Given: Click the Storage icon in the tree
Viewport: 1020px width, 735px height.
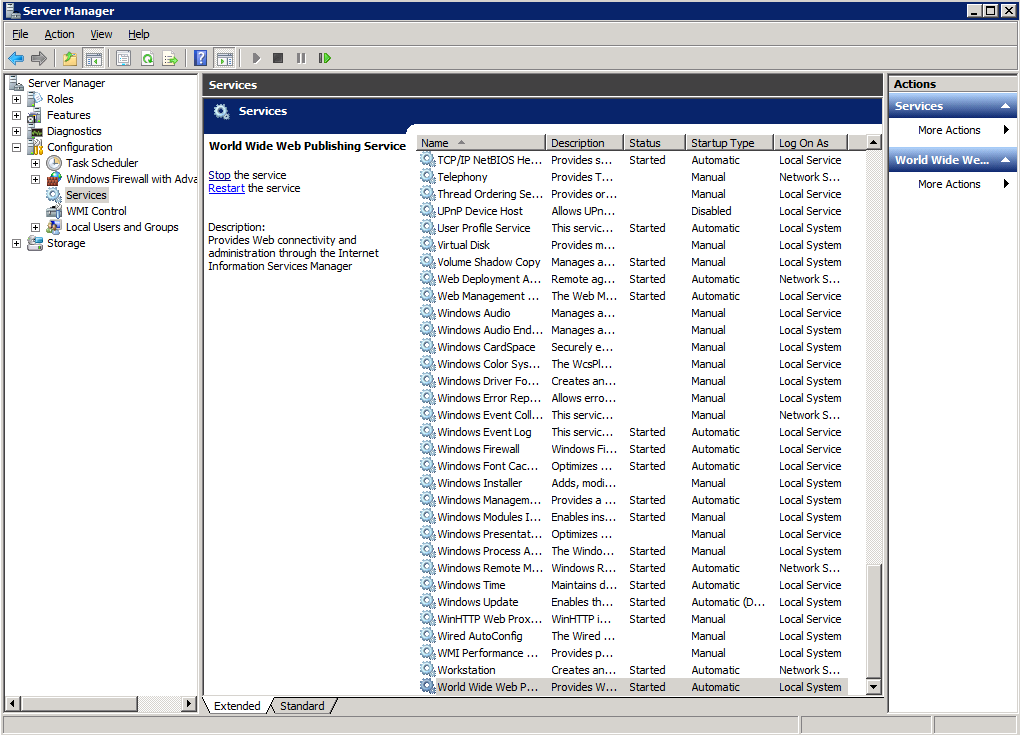Looking at the screenshot, I should tap(35, 243).
